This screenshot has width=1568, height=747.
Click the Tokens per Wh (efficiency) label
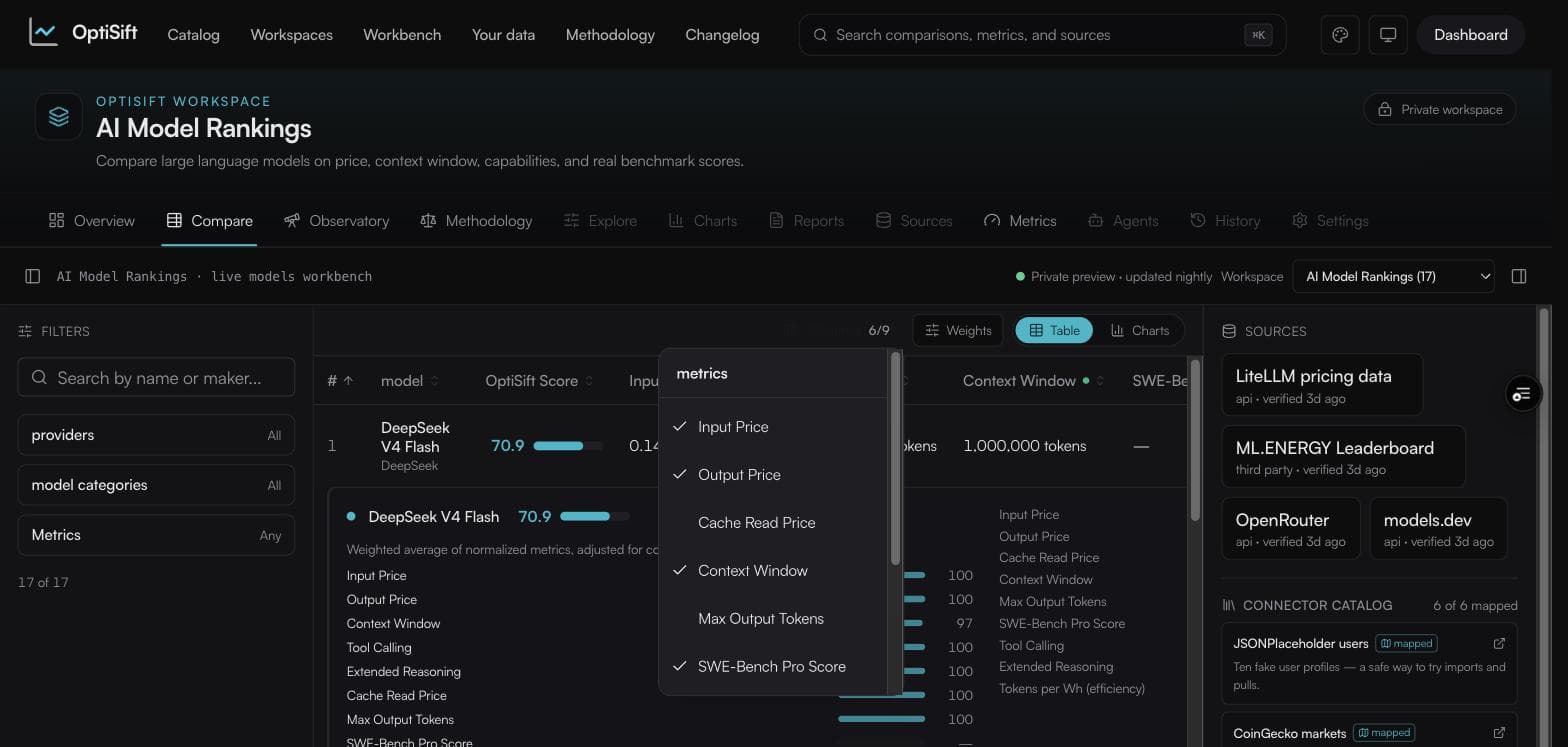pos(1072,688)
